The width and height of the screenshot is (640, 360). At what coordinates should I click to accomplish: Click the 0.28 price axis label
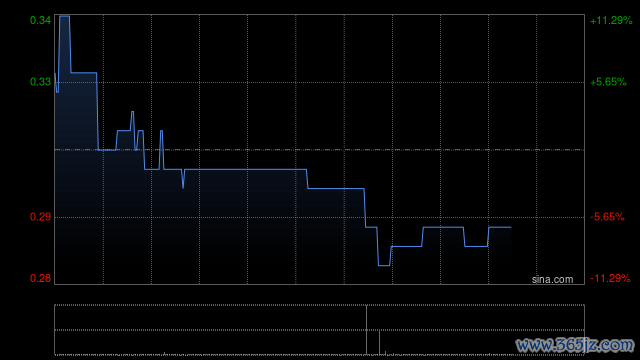(x=40, y=278)
